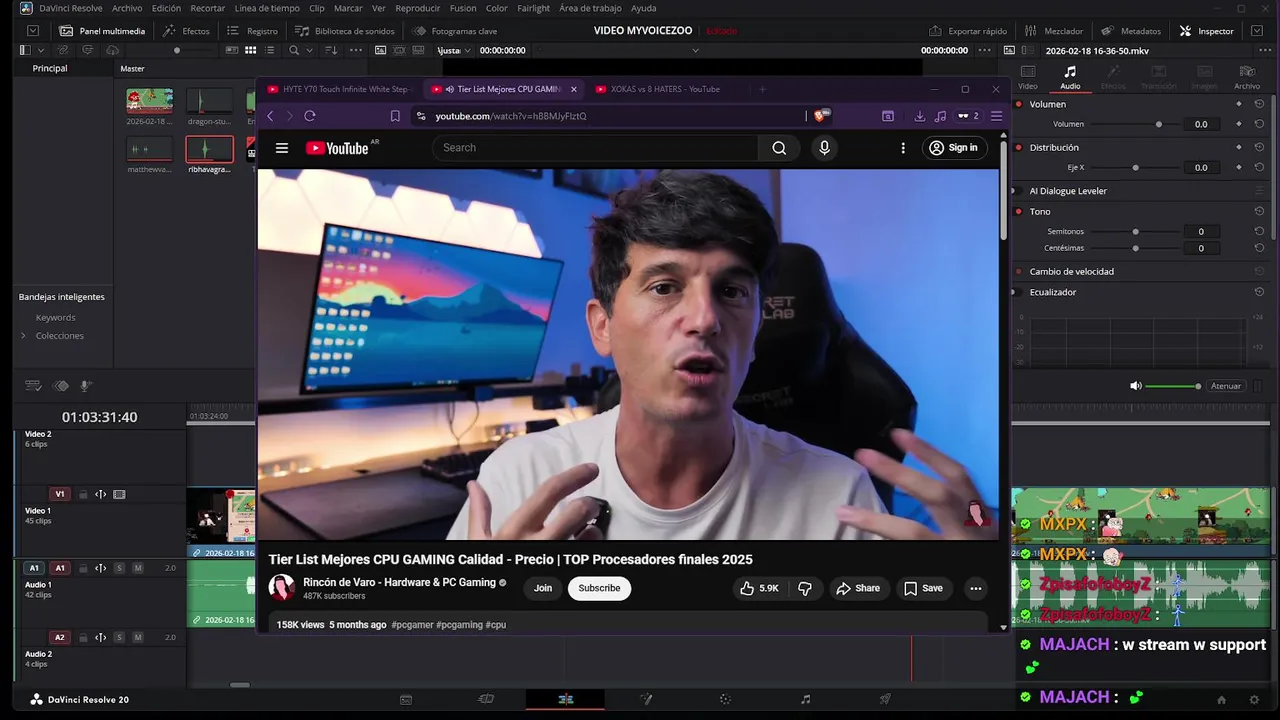Open the Panel multimedia media pool
Image resolution: width=1280 pixels, height=720 pixels.
pos(102,31)
